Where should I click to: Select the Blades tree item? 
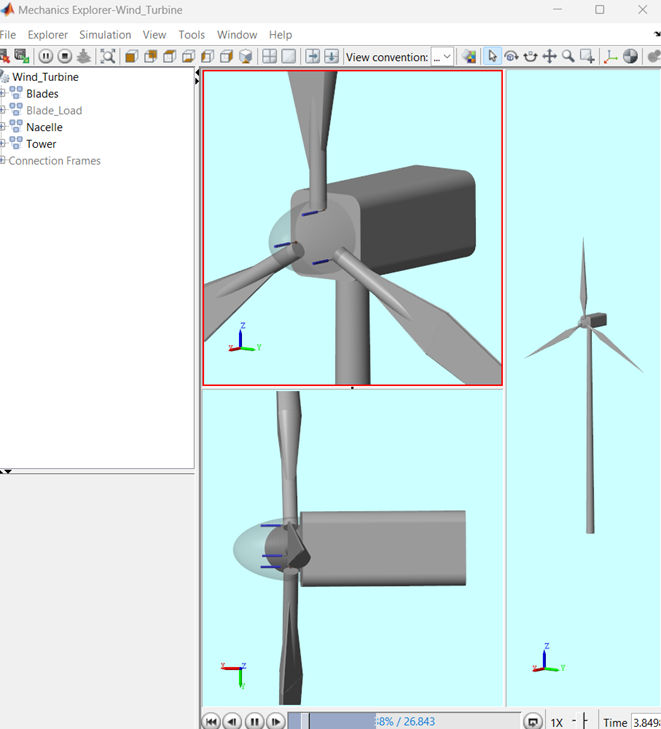point(42,93)
